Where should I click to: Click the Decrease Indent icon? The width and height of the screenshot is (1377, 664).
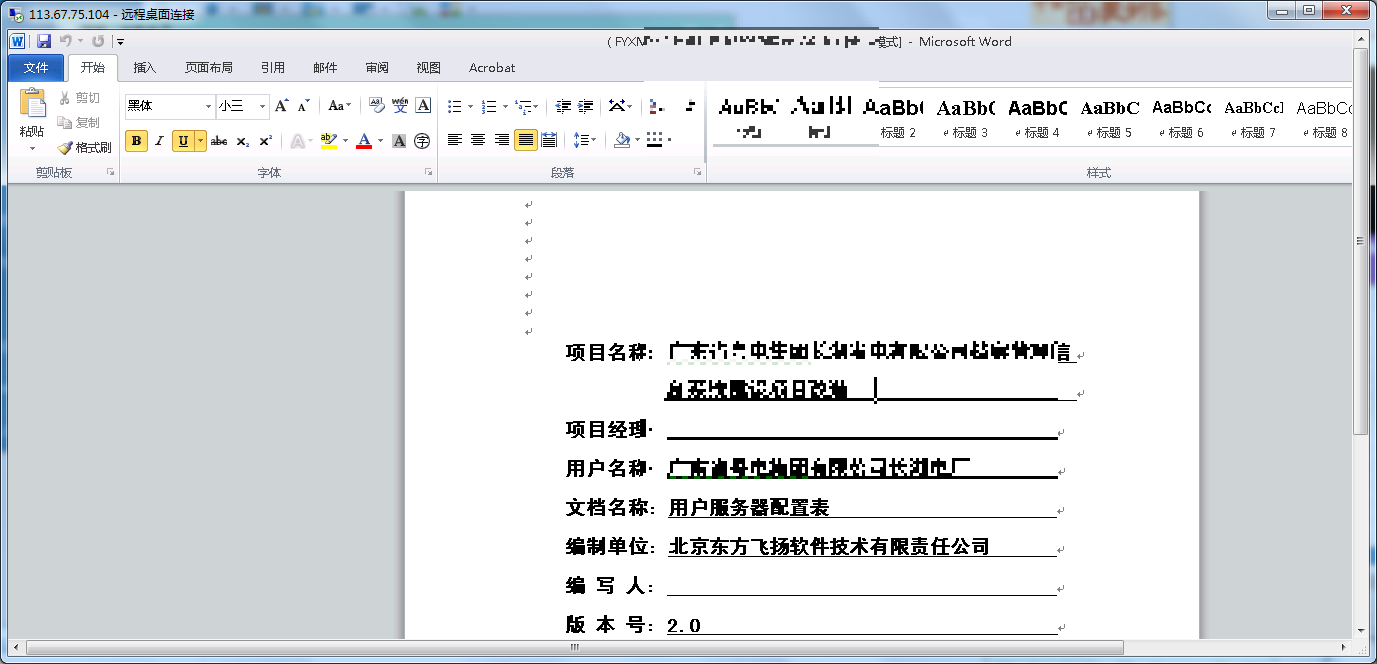pyautogui.click(x=563, y=106)
